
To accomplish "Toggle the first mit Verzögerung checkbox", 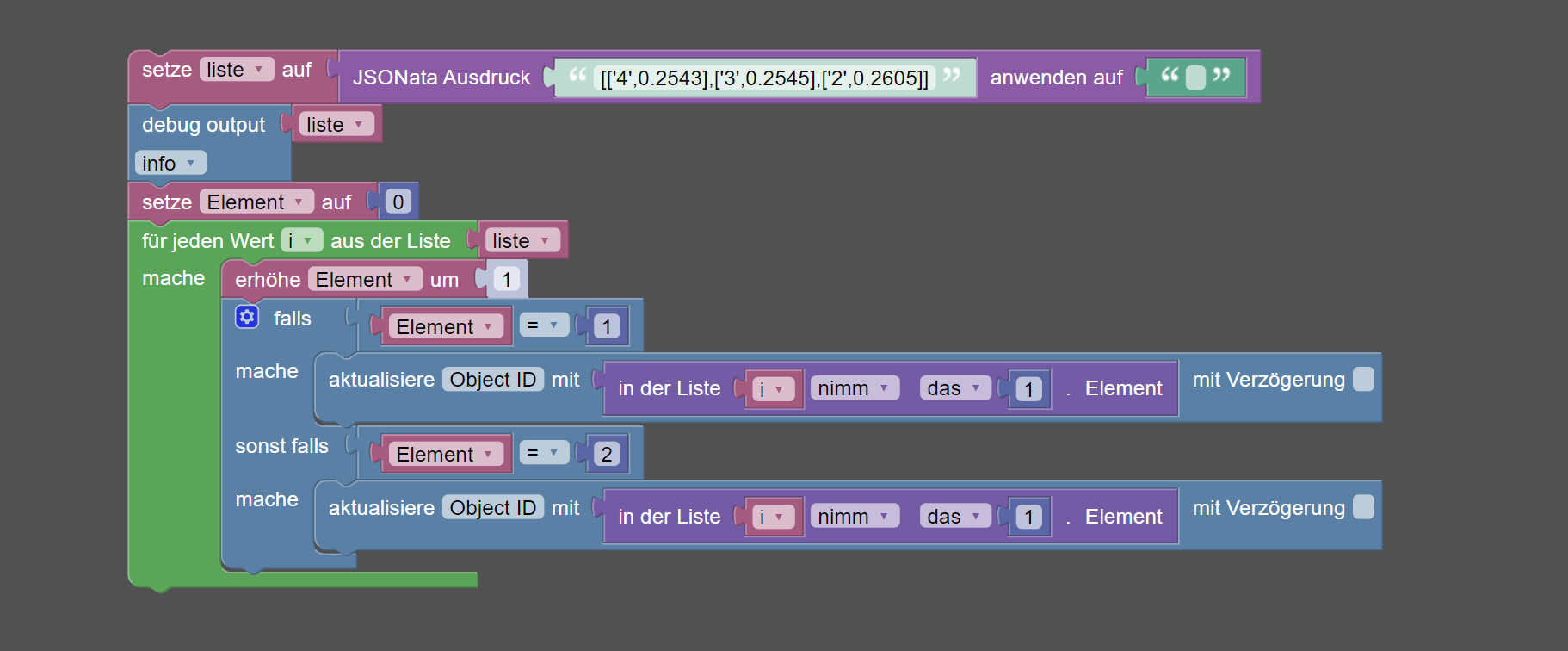I will [1363, 379].
